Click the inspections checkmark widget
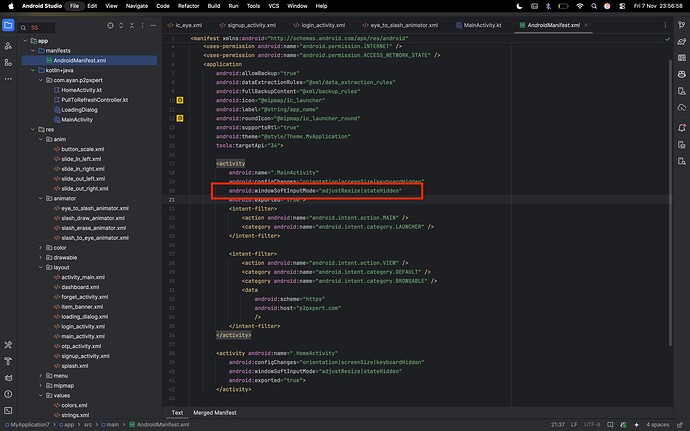Image resolution: width=690 pixels, height=431 pixels. point(668,39)
